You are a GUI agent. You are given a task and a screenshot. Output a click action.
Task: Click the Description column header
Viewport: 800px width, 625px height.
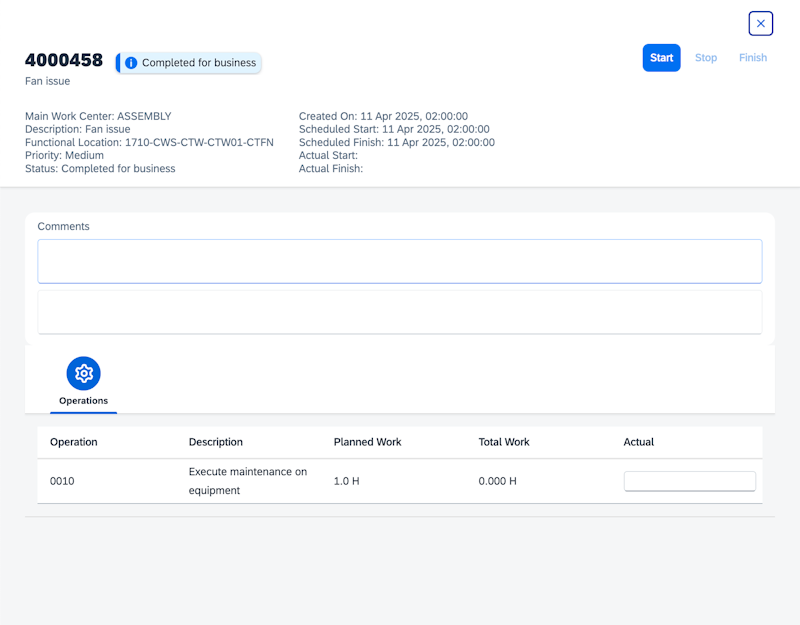coord(216,442)
